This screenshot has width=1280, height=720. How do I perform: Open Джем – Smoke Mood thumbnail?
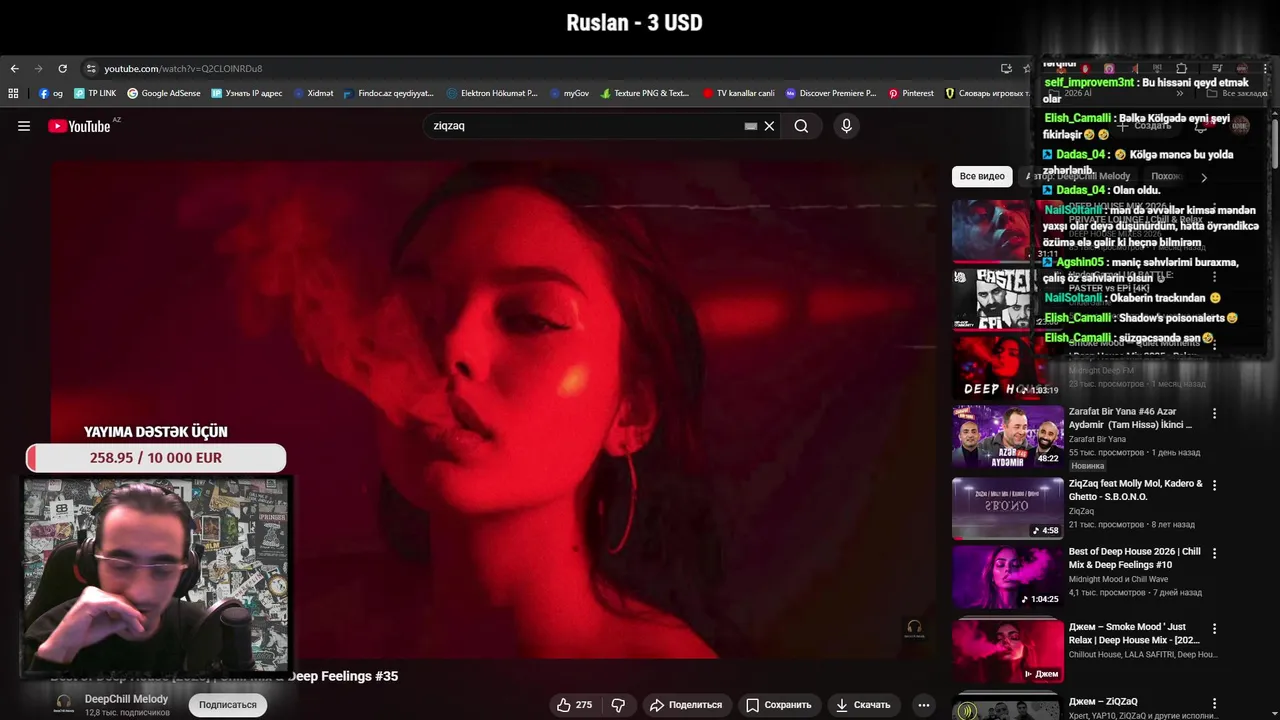(1008, 650)
